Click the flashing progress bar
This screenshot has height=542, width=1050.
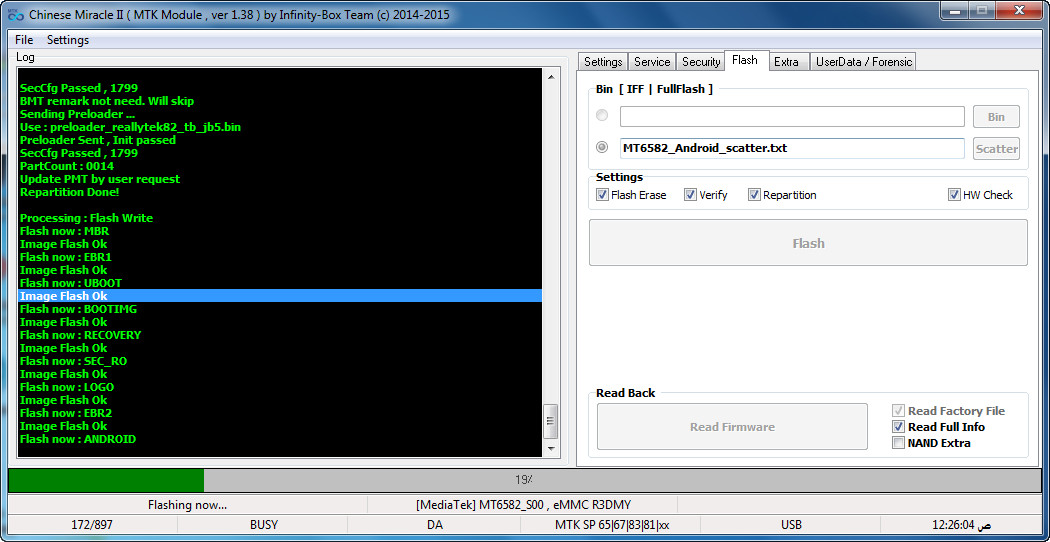pyautogui.click(x=524, y=480)
